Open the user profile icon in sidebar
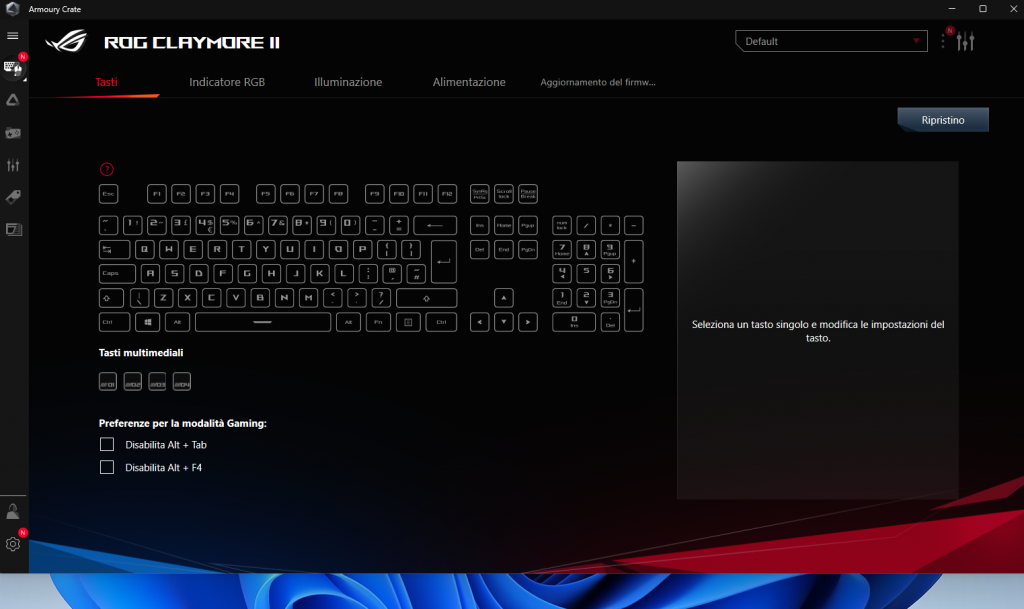The height and width of the screenshot is (609, 1024). point(12,512)
